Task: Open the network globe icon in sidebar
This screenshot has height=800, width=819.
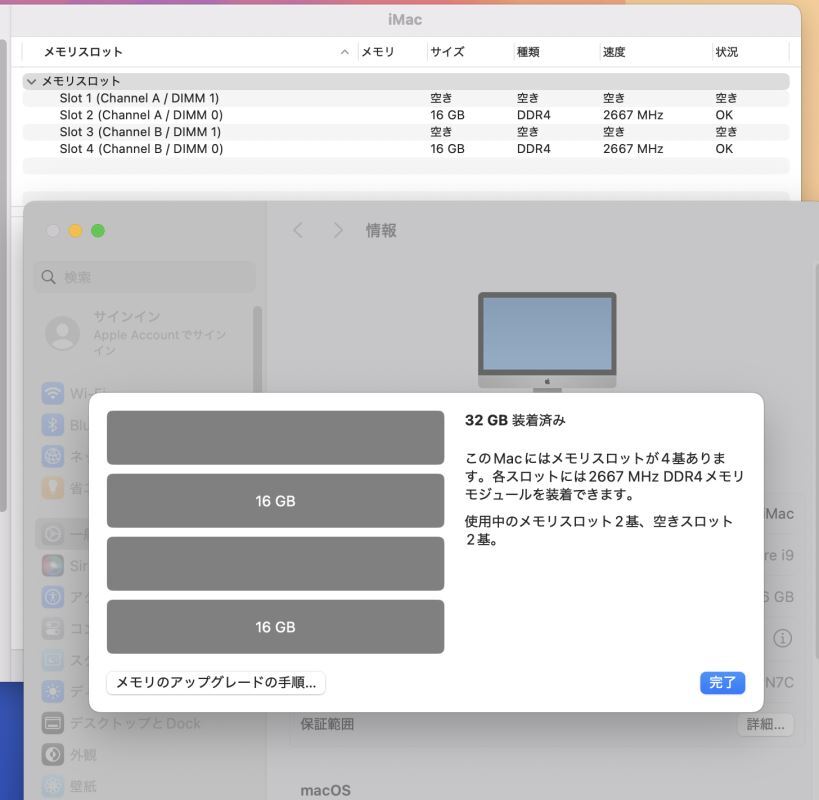Action: click(53, 456)
